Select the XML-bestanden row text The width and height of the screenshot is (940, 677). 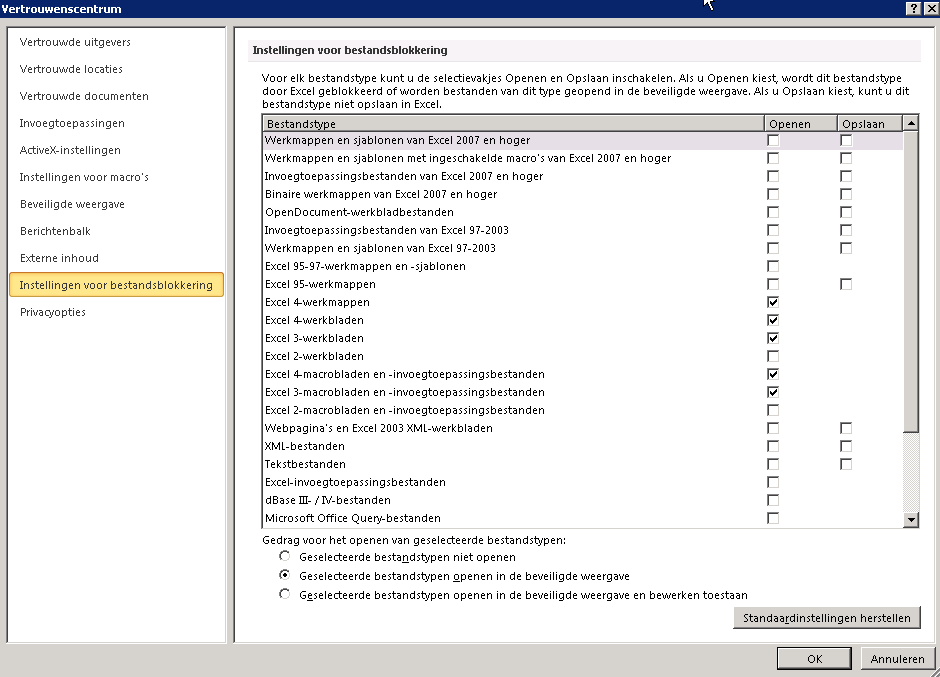[x=305, y=446]
